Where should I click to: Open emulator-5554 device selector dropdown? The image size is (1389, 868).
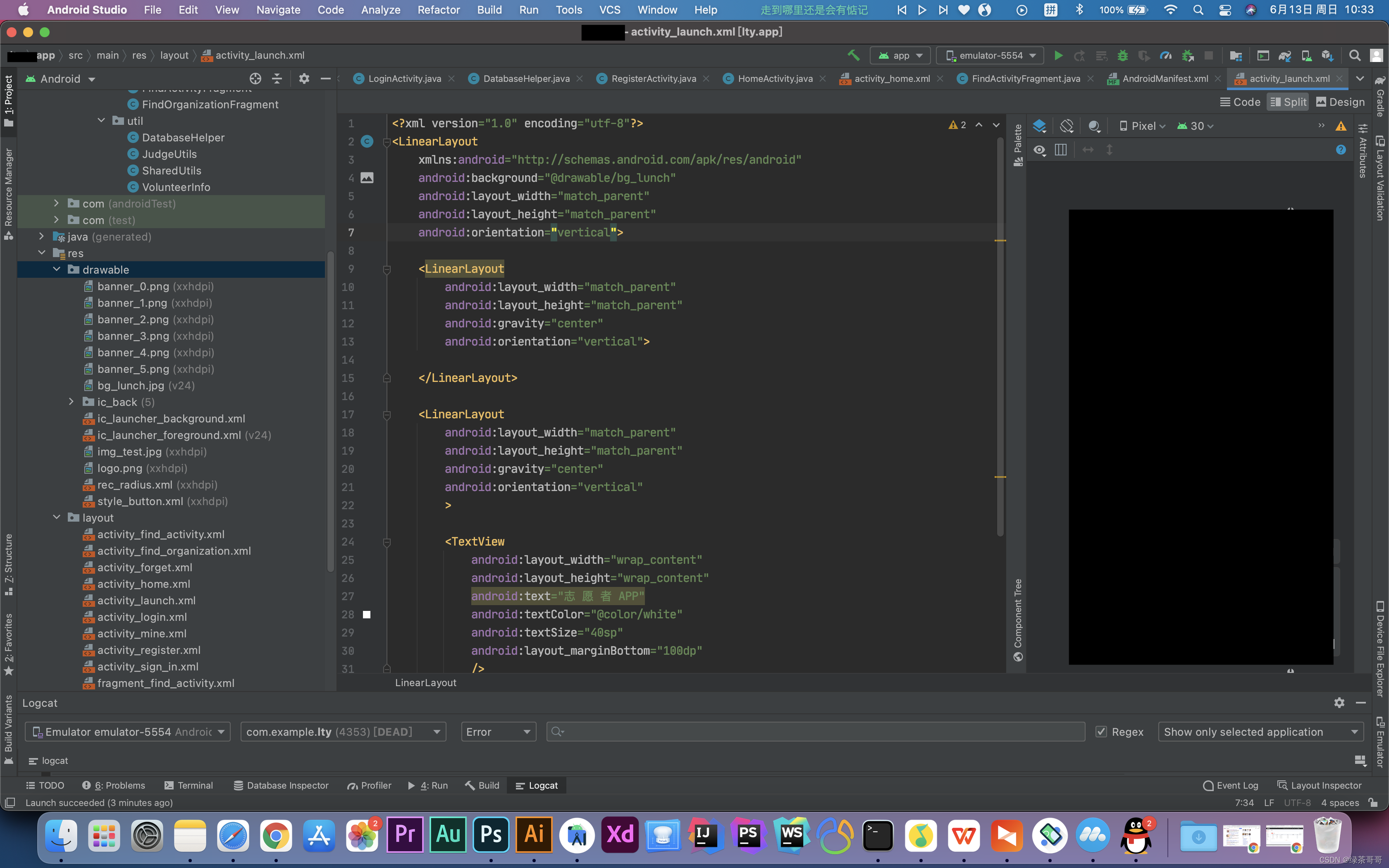click(x=990, y=56)
